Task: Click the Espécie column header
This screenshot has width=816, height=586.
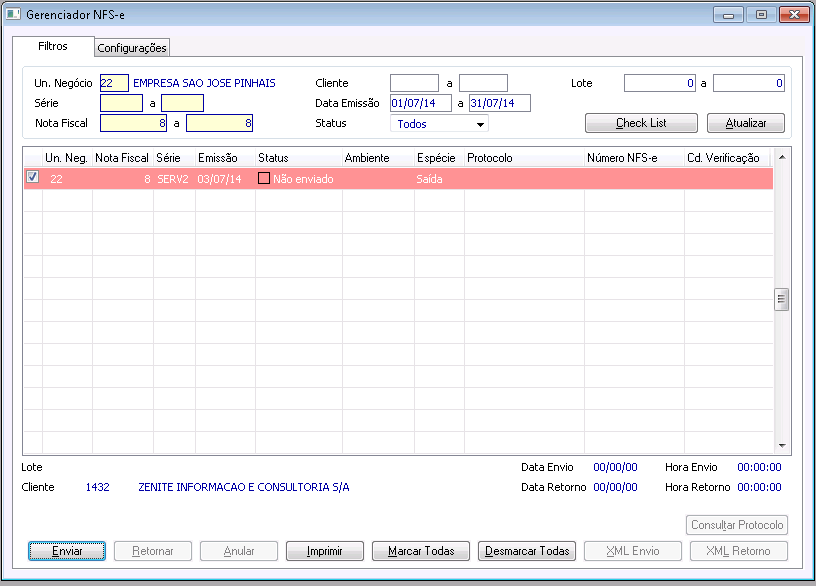Action: point(439,158)
